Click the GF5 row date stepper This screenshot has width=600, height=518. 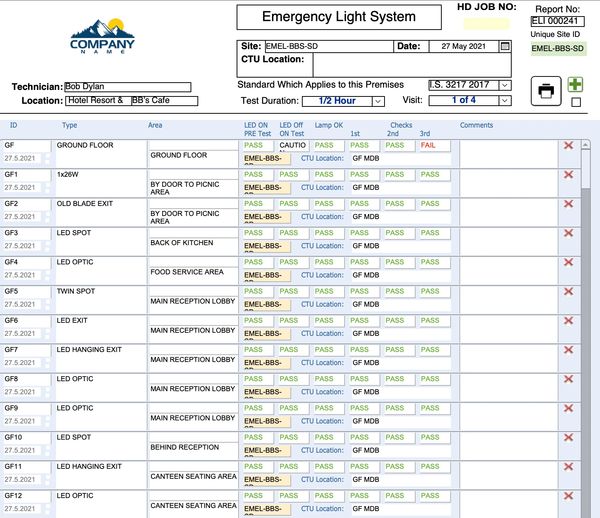pyautogui.click(x=47, y=304)
